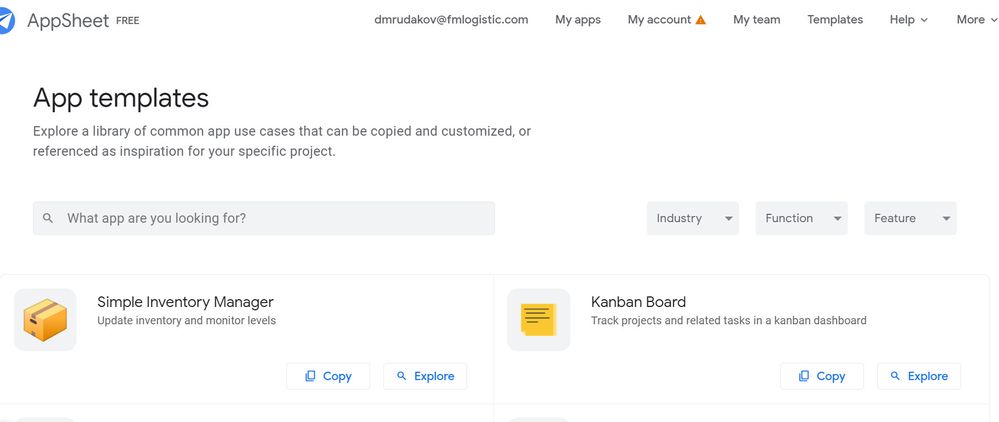This screenshot has height=422, width=999.
Task: Click the App templates heading
Action: pos(121,98)
